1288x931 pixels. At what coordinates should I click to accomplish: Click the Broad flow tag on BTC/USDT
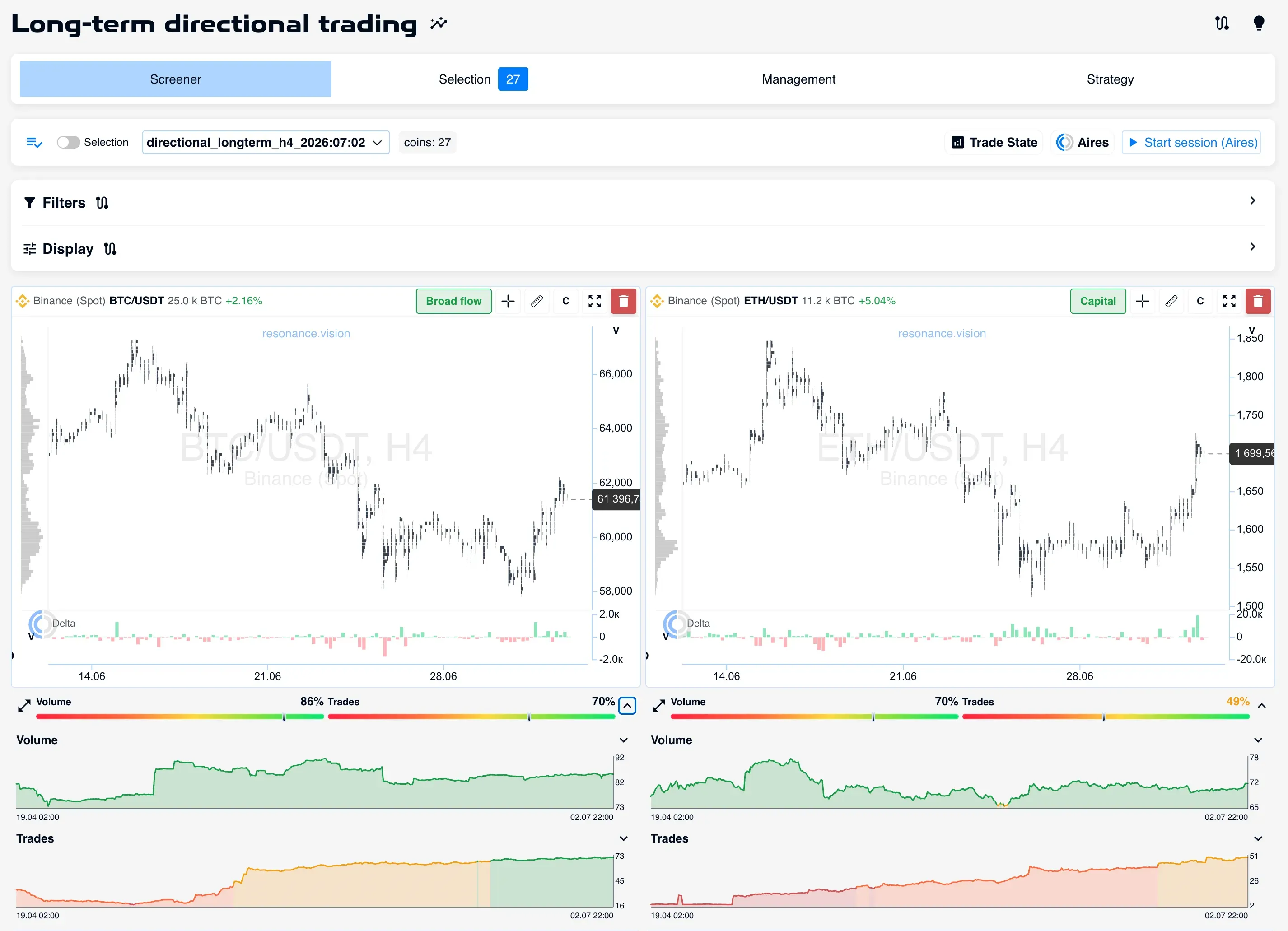pos(454,301)
